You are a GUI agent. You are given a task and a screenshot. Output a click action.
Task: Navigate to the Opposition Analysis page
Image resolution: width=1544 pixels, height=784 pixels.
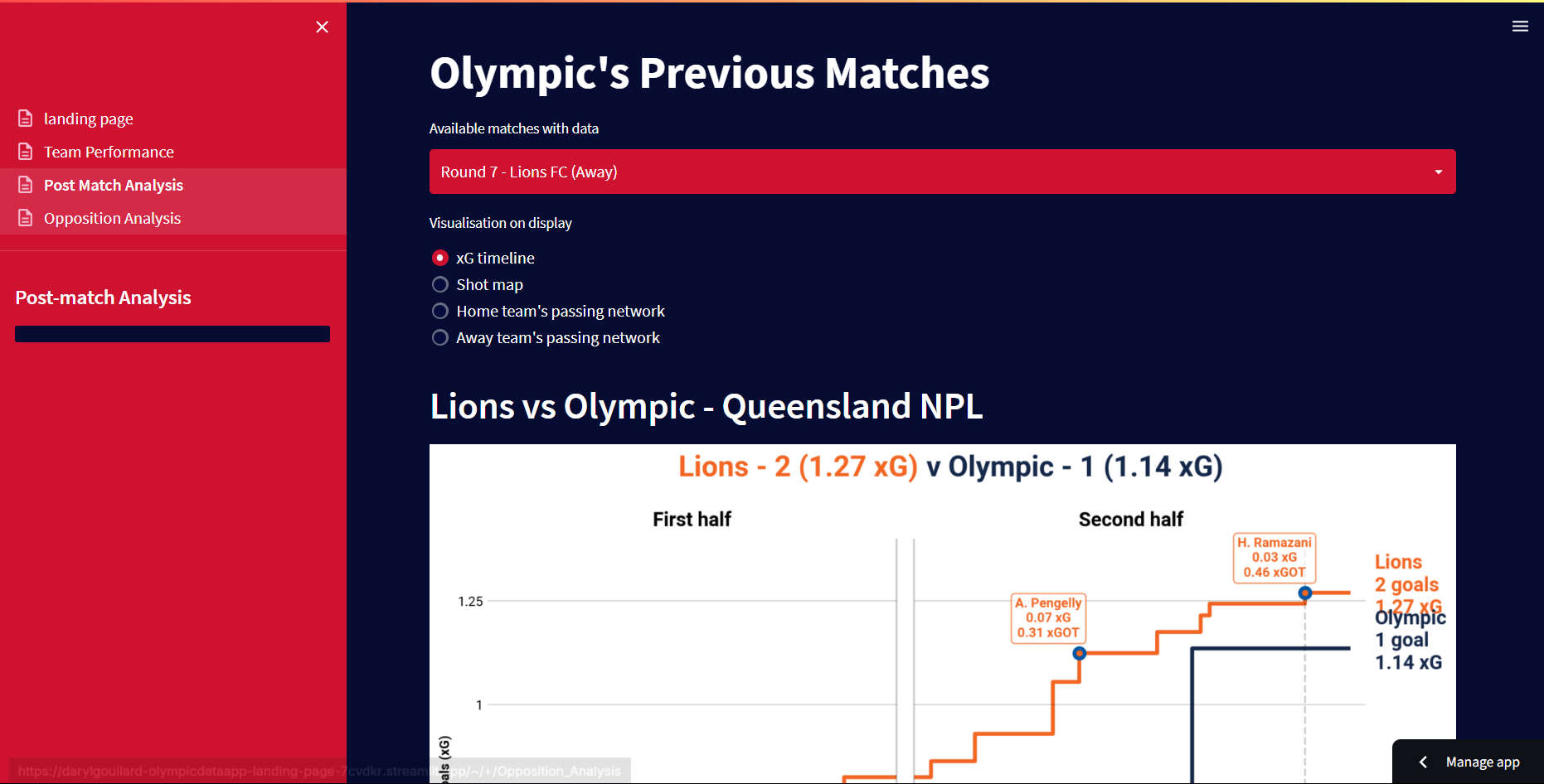(x=112, y=218)
